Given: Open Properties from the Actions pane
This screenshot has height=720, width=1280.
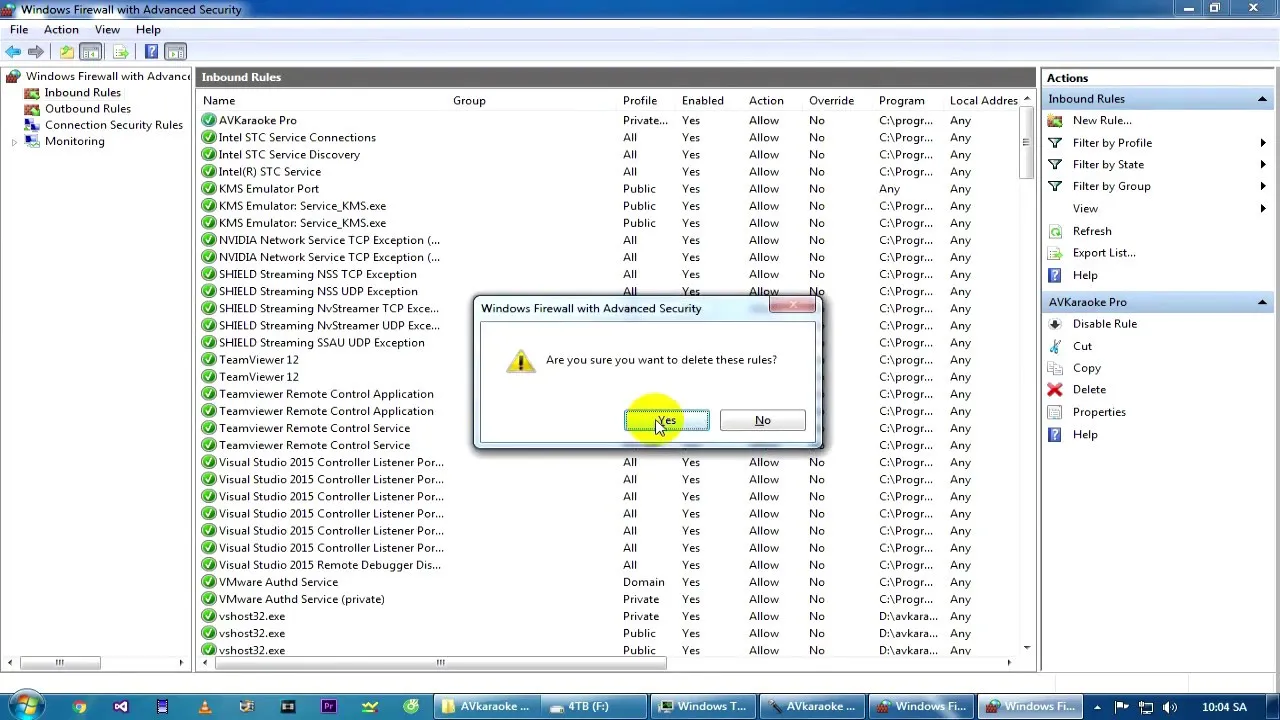Looking at the screenshot, I should (x=1099, y=412).
